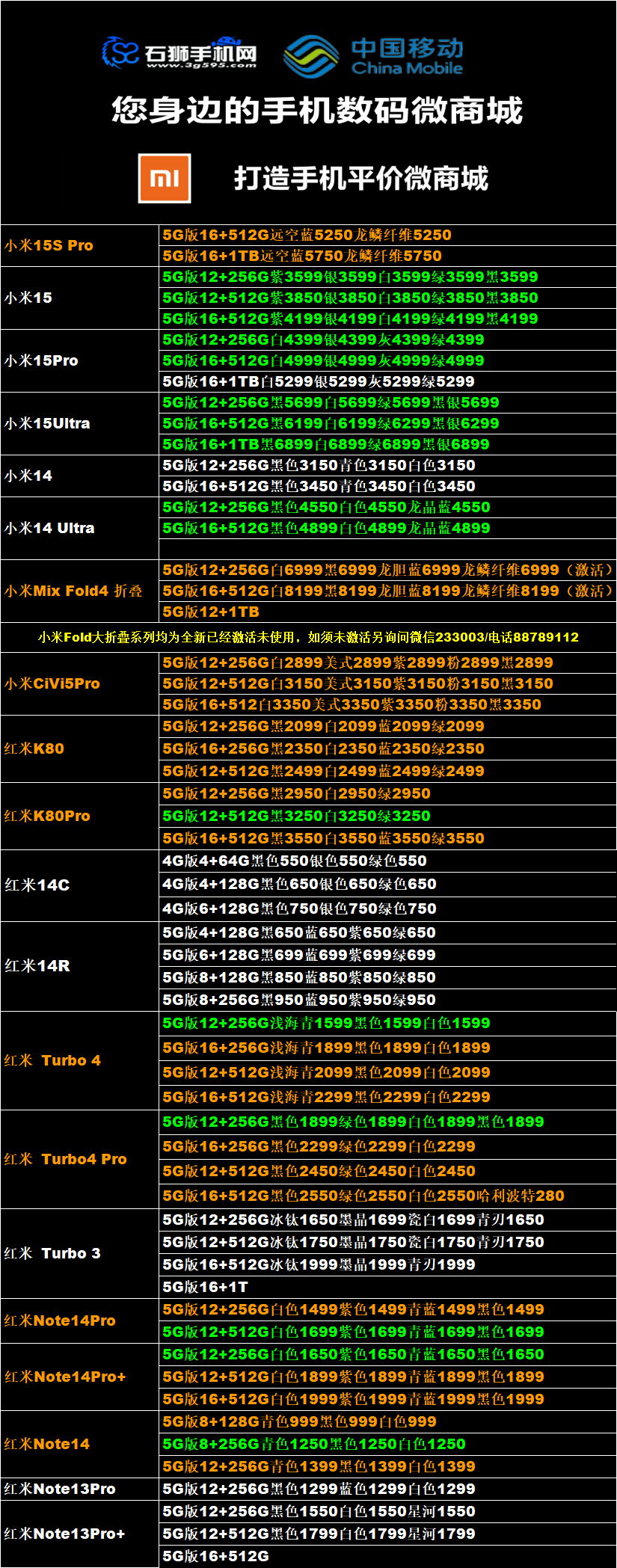
Task: Click the 石狮手机网 site logo
Action: point(179,51)
